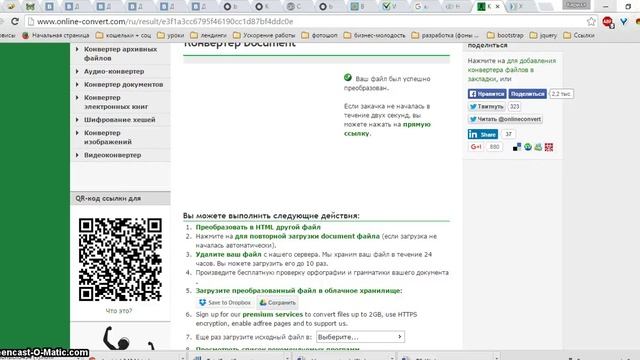Click Загрузите преобразованный файл в облачное хранилище
The height and width of the screenshot is (360, 640).
coord(299,291)
